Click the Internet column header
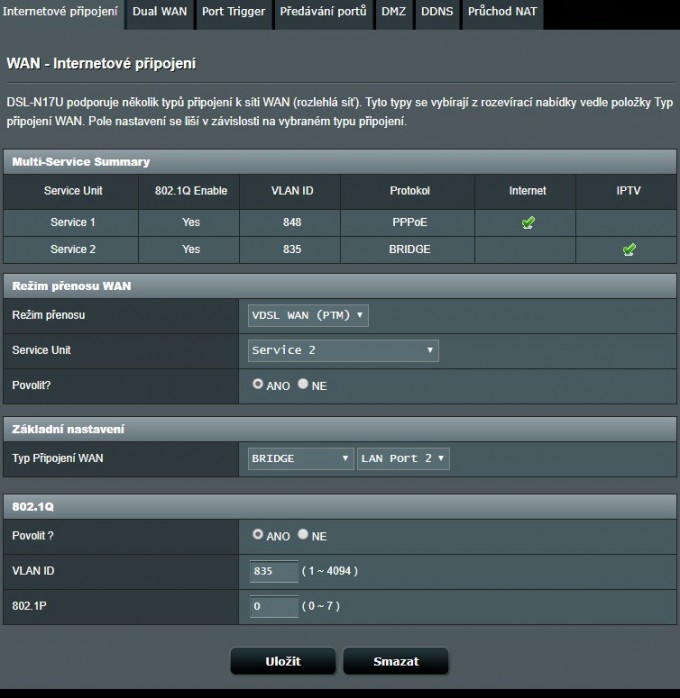 [x=527, y=191]
